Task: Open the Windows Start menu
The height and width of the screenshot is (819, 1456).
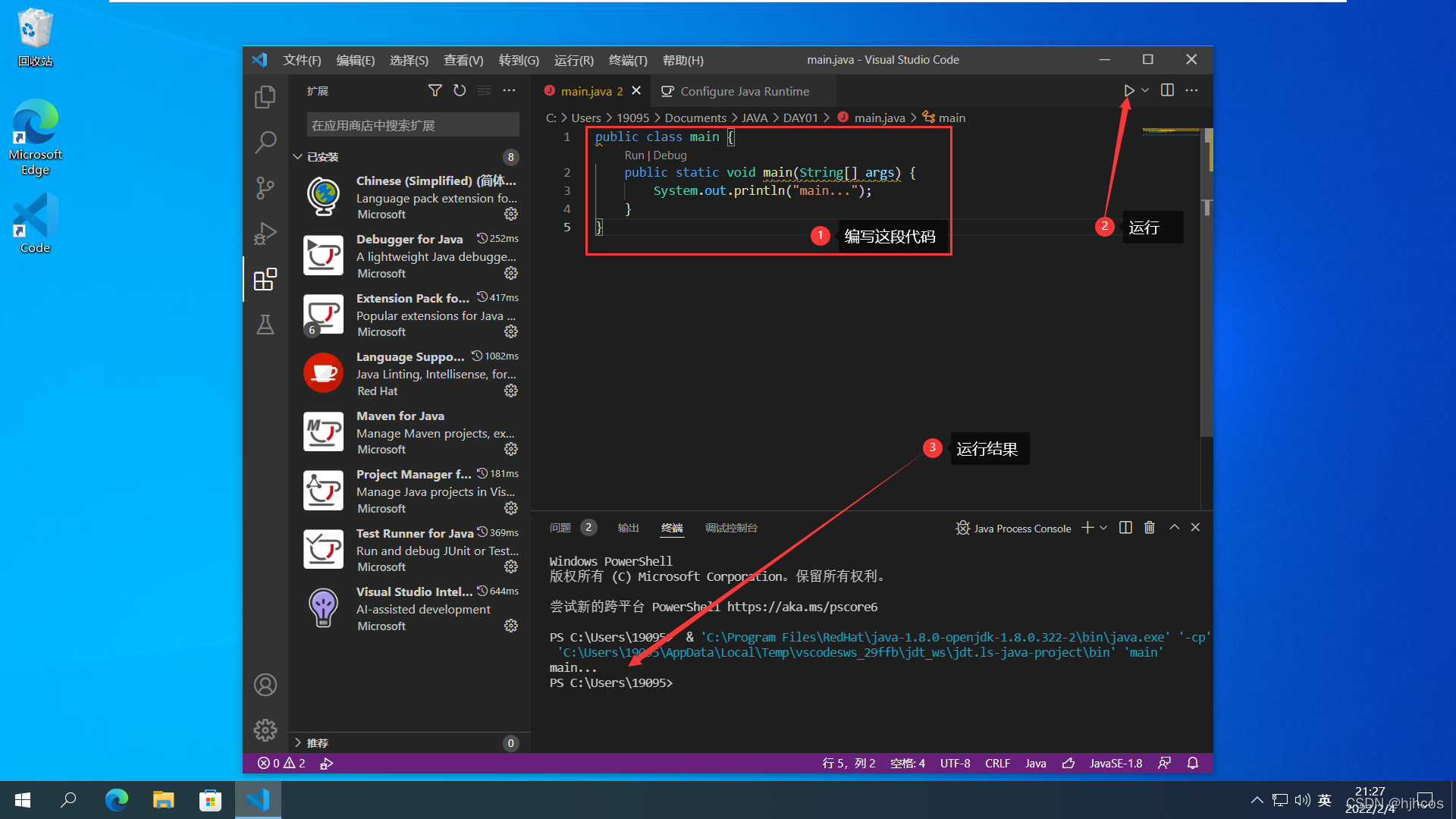Action: (x=23, y=800)
